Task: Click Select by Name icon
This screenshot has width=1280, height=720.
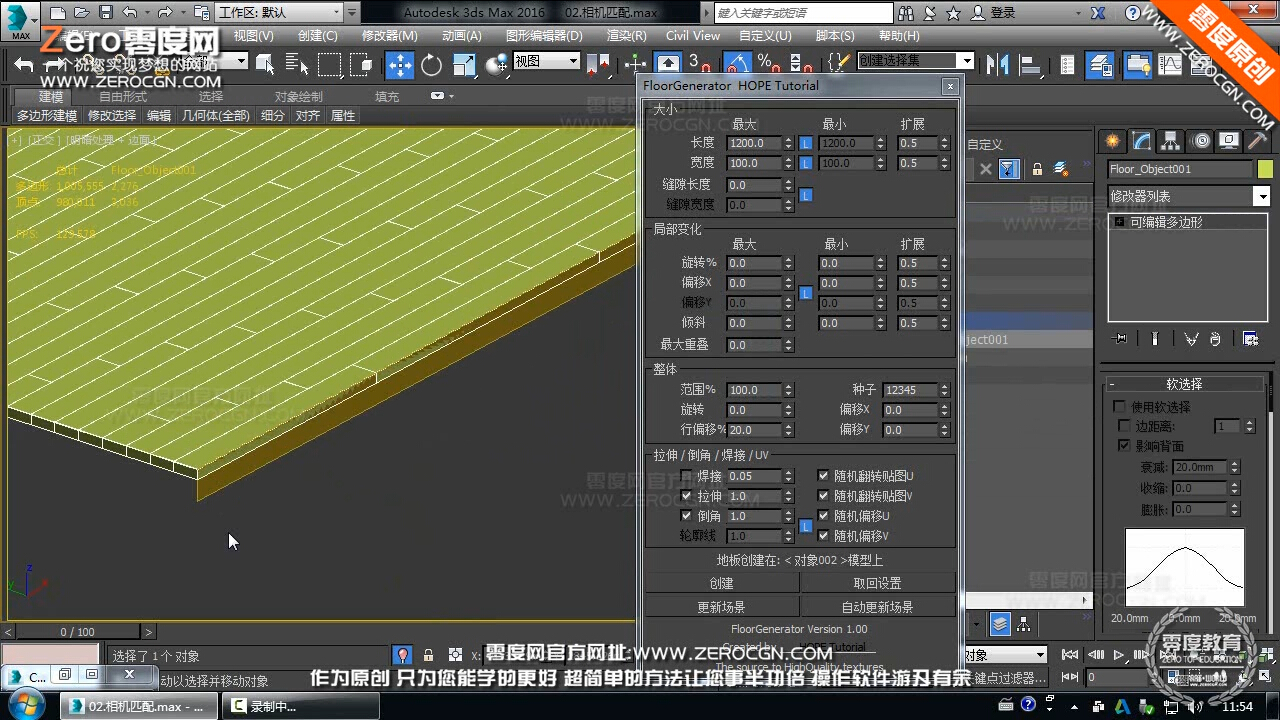Action: (297, 64)
